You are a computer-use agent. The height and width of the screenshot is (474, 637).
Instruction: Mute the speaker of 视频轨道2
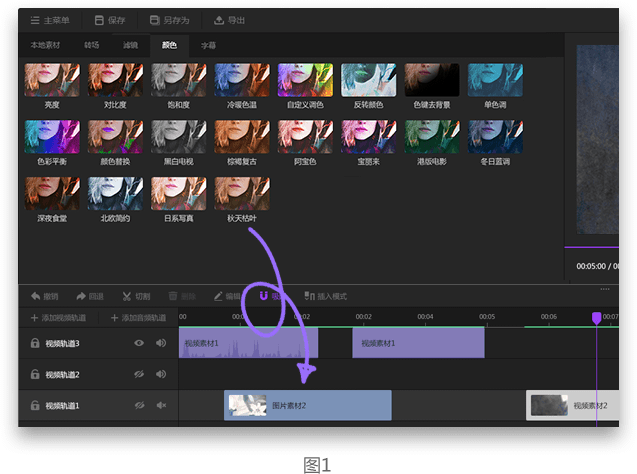tap(161, 374)
